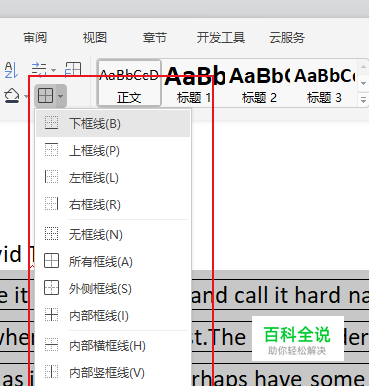Collapse the borders dropdown arrow
Screen dimensions: 369x386
[x=60, y=96]
